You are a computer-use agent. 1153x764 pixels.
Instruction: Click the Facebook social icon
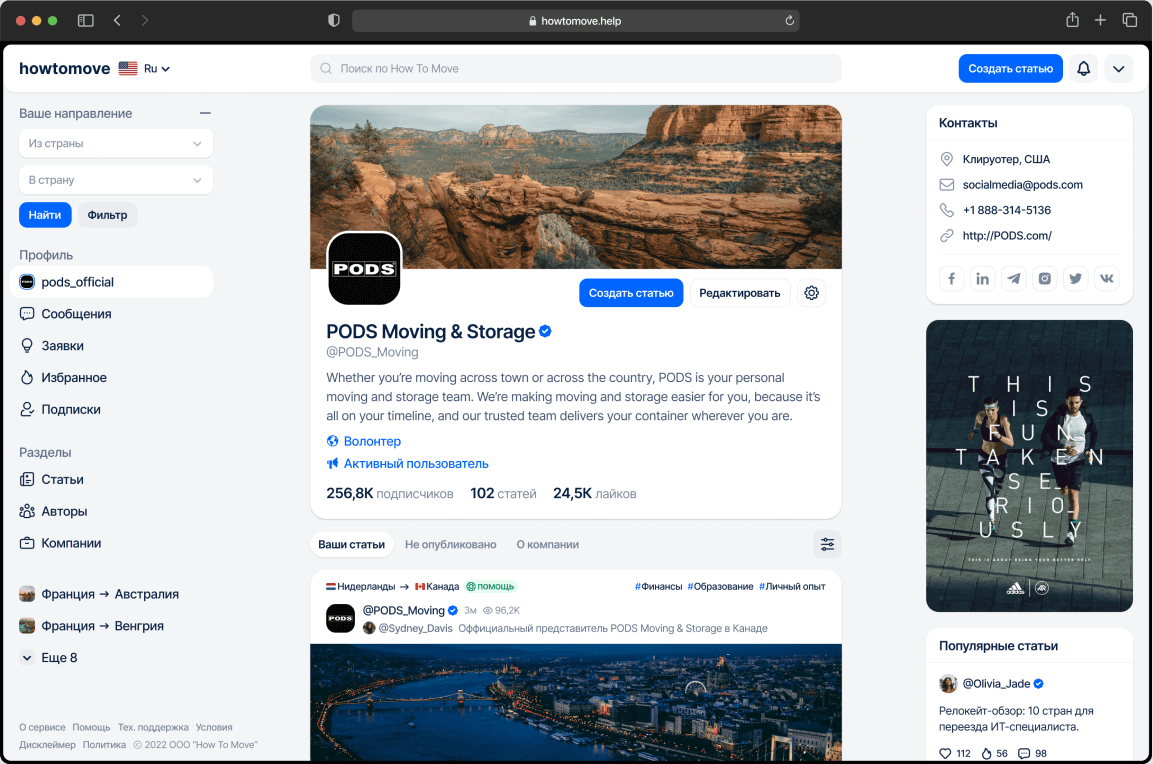point(952,279)
